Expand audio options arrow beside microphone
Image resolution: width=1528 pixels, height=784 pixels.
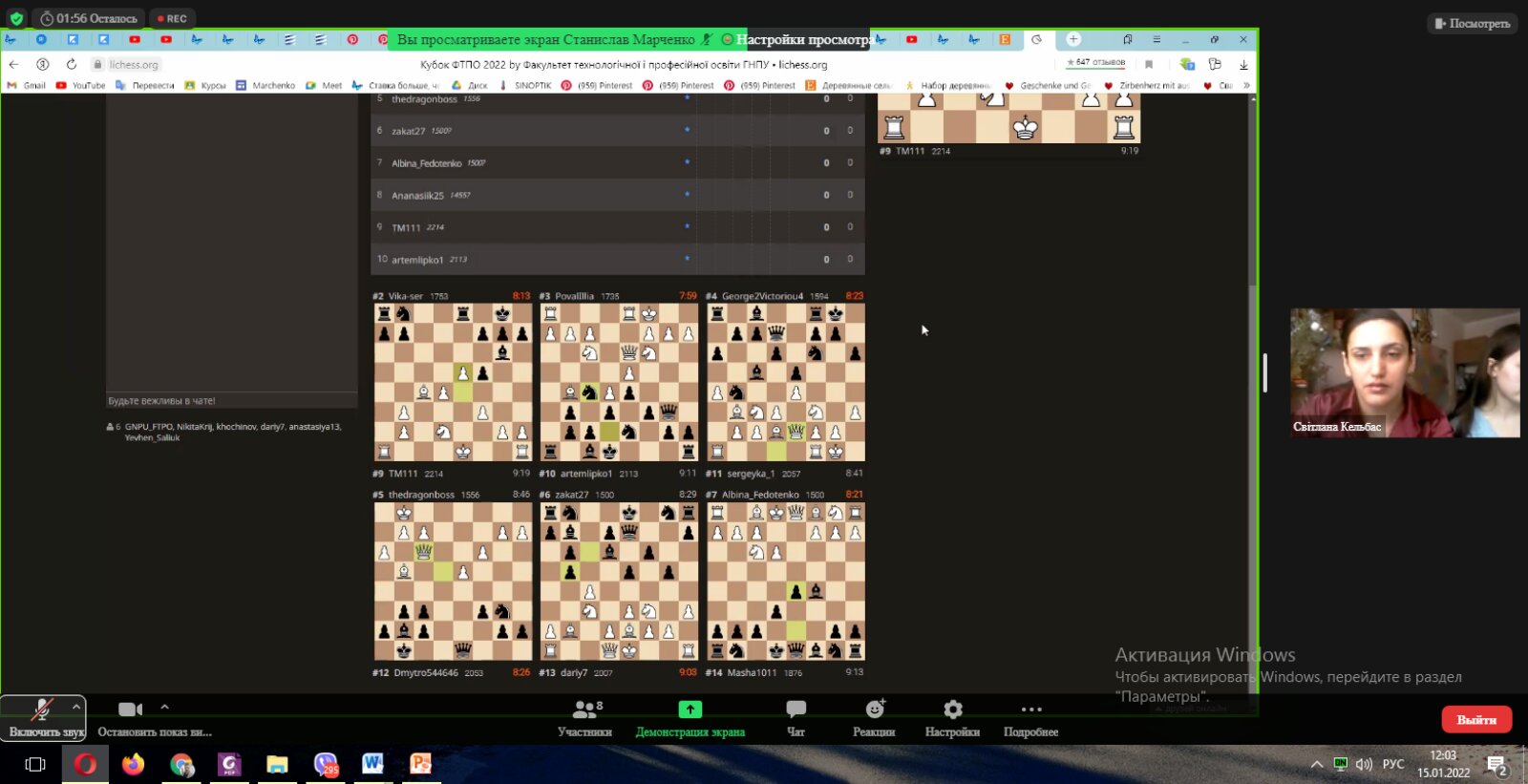76,707
